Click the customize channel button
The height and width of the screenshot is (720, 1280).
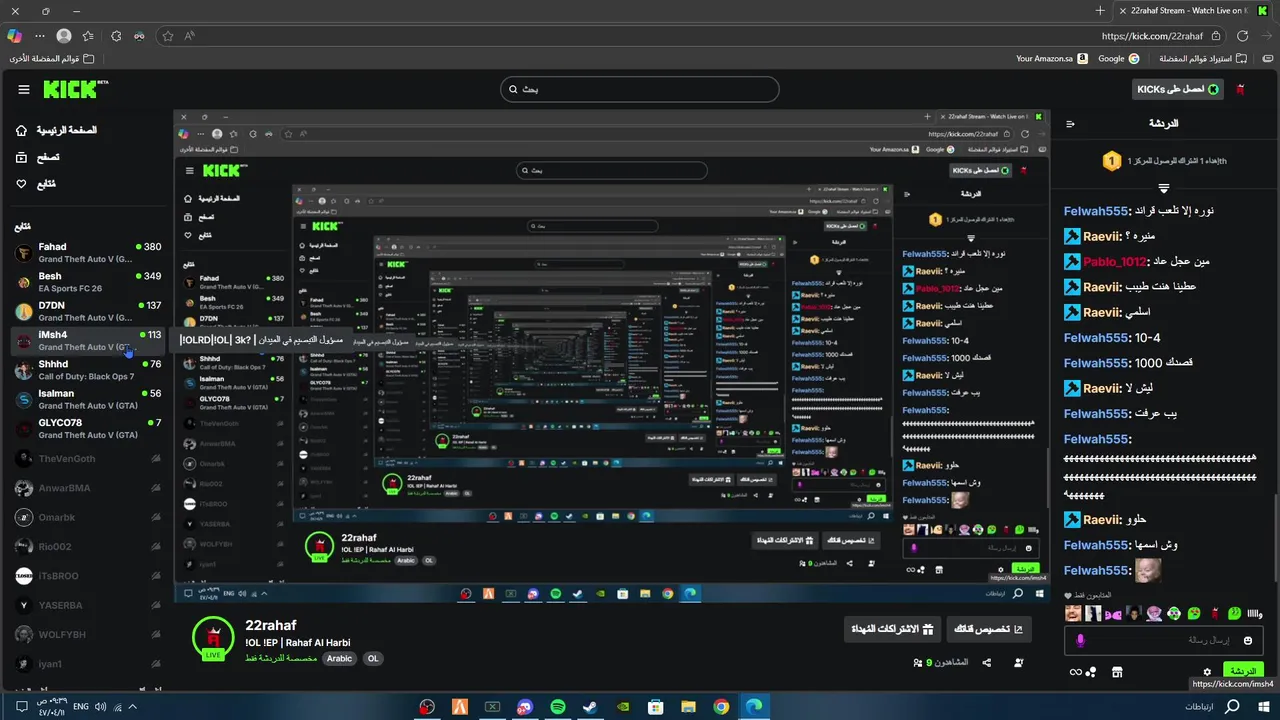pos(988,629)
